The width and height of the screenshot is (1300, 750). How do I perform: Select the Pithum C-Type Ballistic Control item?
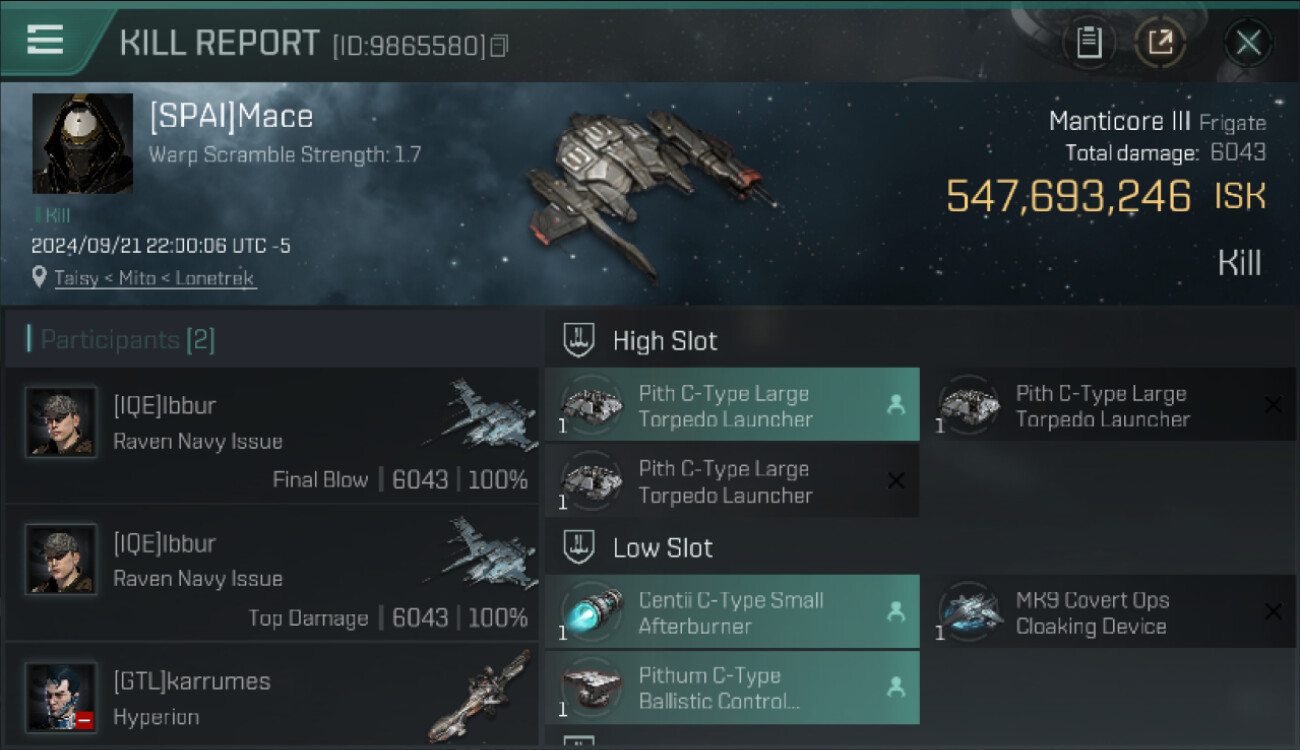click(x=732, y=688)
